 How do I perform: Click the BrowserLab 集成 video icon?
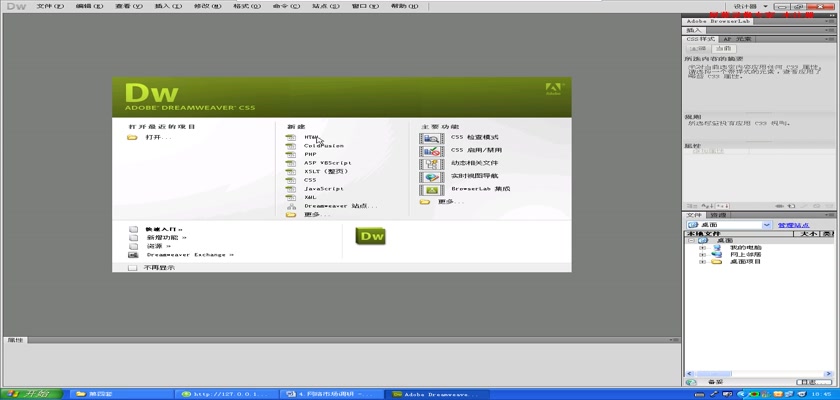point(431,189)
